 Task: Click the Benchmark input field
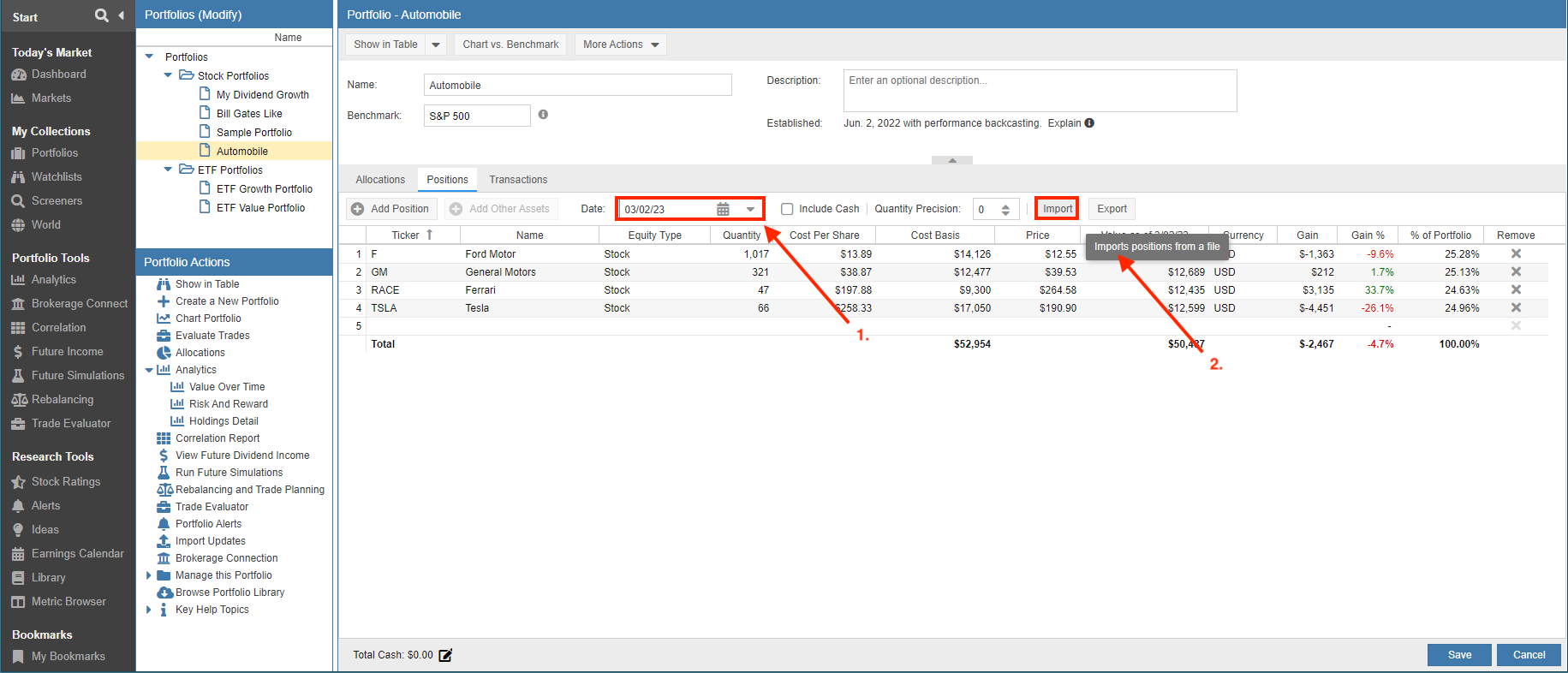477,116
